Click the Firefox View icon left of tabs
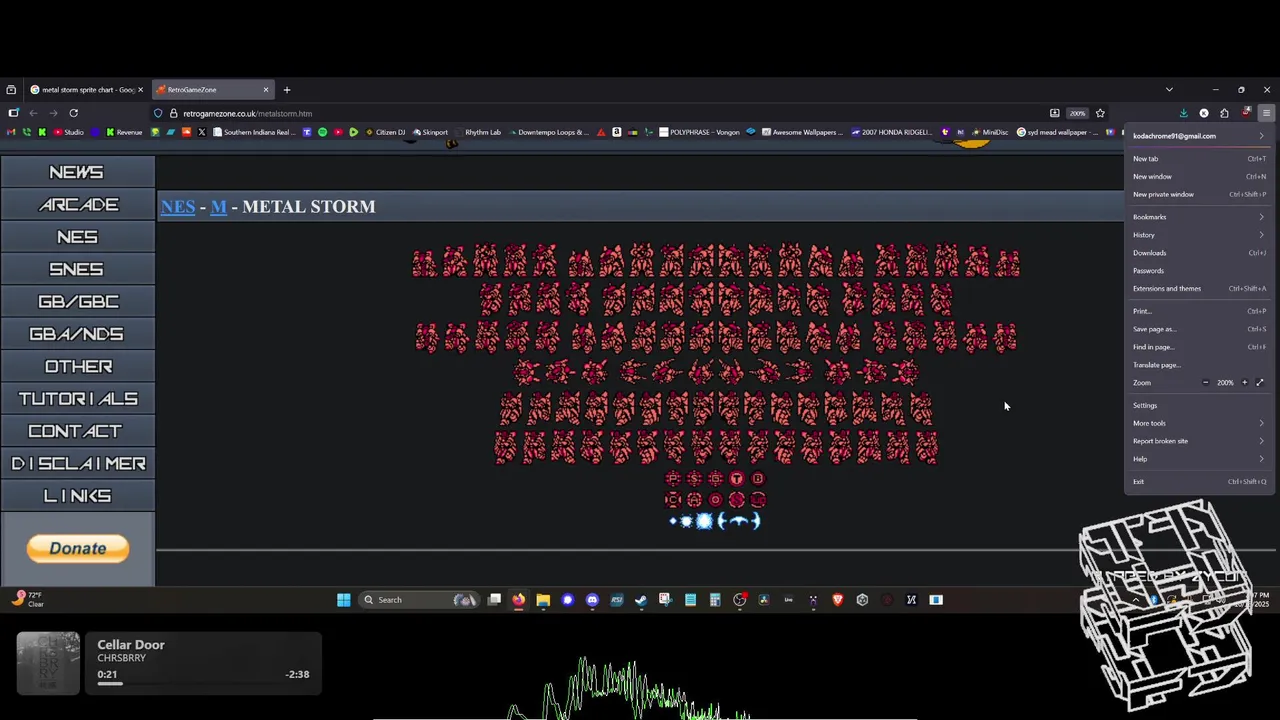1280x720 pixels. [x=11, y=90]
